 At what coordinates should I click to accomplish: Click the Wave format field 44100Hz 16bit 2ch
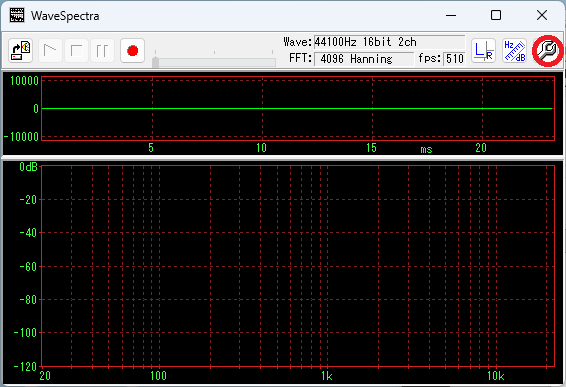tap(389, 42)
